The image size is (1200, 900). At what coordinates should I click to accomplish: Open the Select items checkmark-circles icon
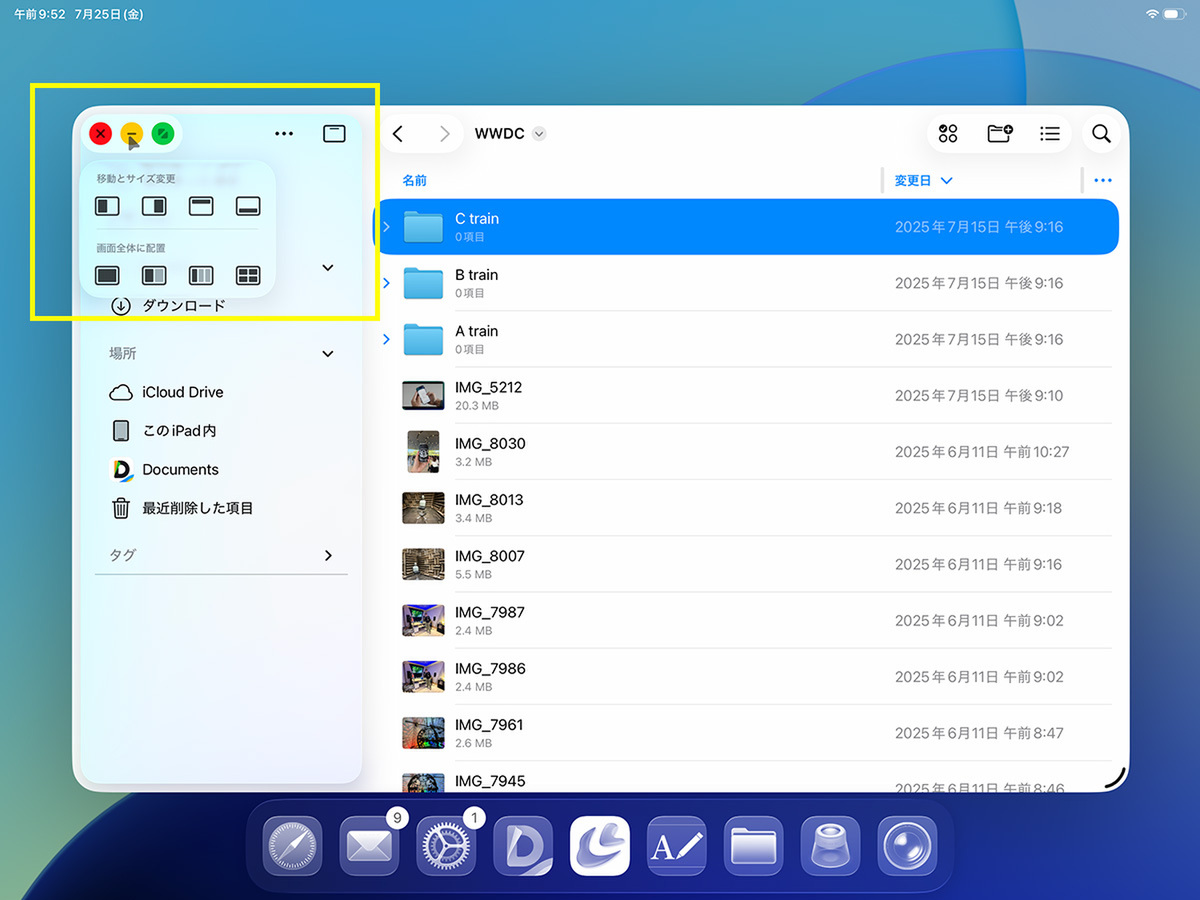[948, 134]
